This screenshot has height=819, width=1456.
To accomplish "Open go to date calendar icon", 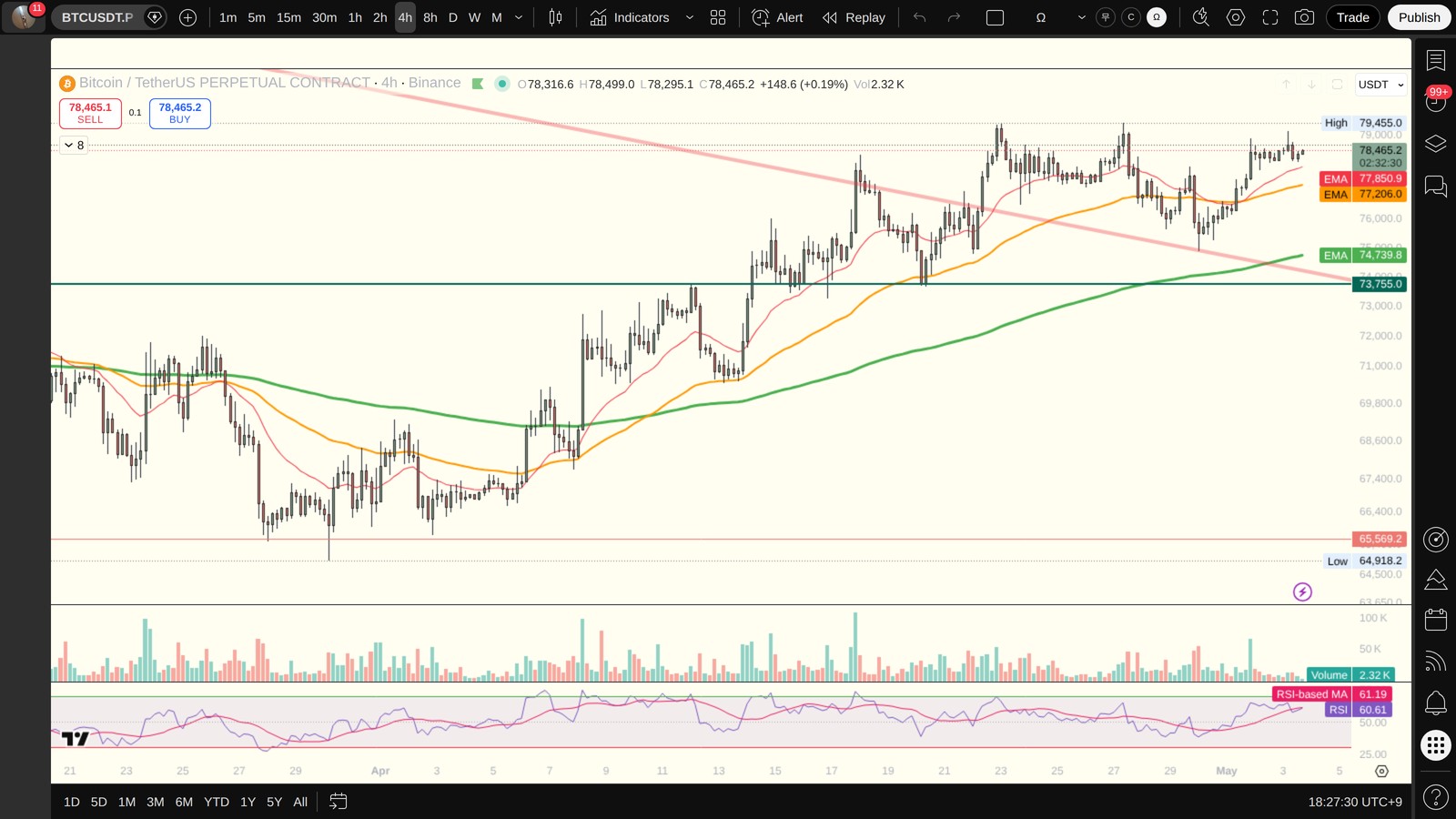I will pos(339,802).
